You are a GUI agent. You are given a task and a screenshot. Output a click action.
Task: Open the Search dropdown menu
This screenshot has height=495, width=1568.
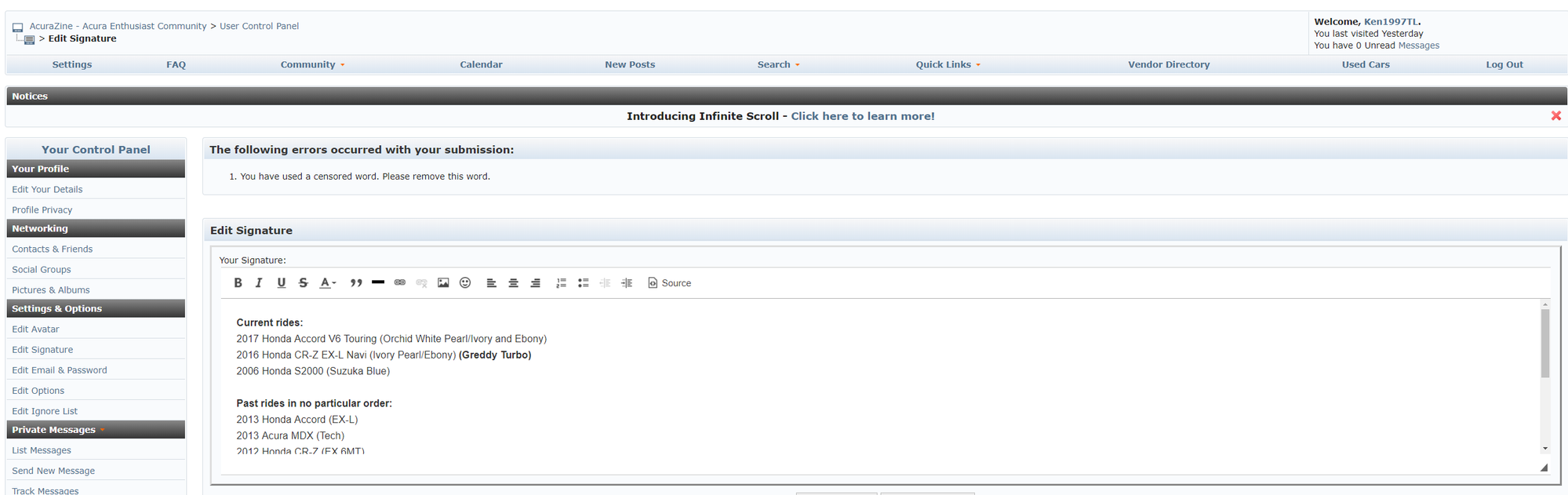click(778, 65)
